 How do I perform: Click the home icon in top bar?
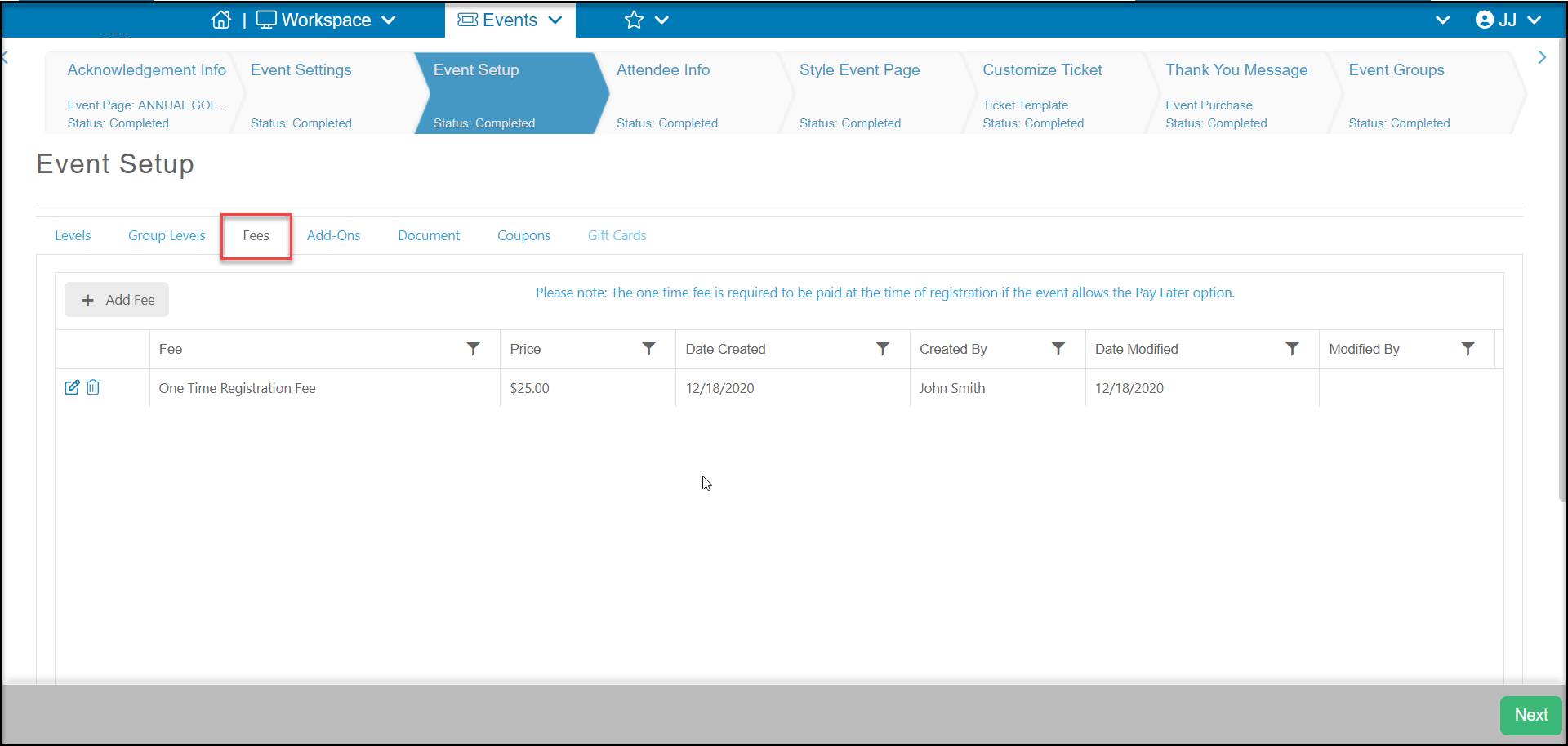(x=221, y=20)
